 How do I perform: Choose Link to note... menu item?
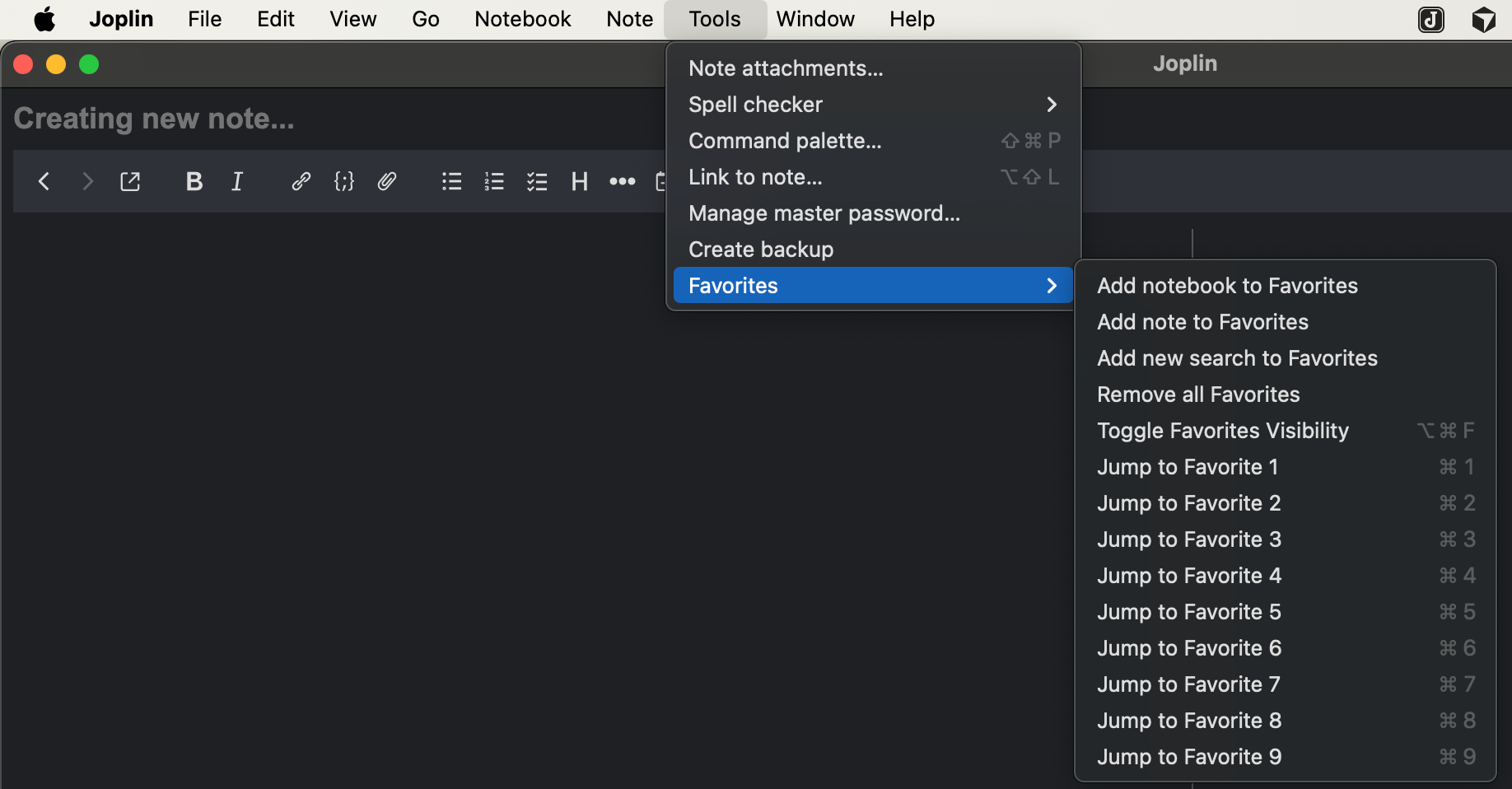click(x=873, y=177)
